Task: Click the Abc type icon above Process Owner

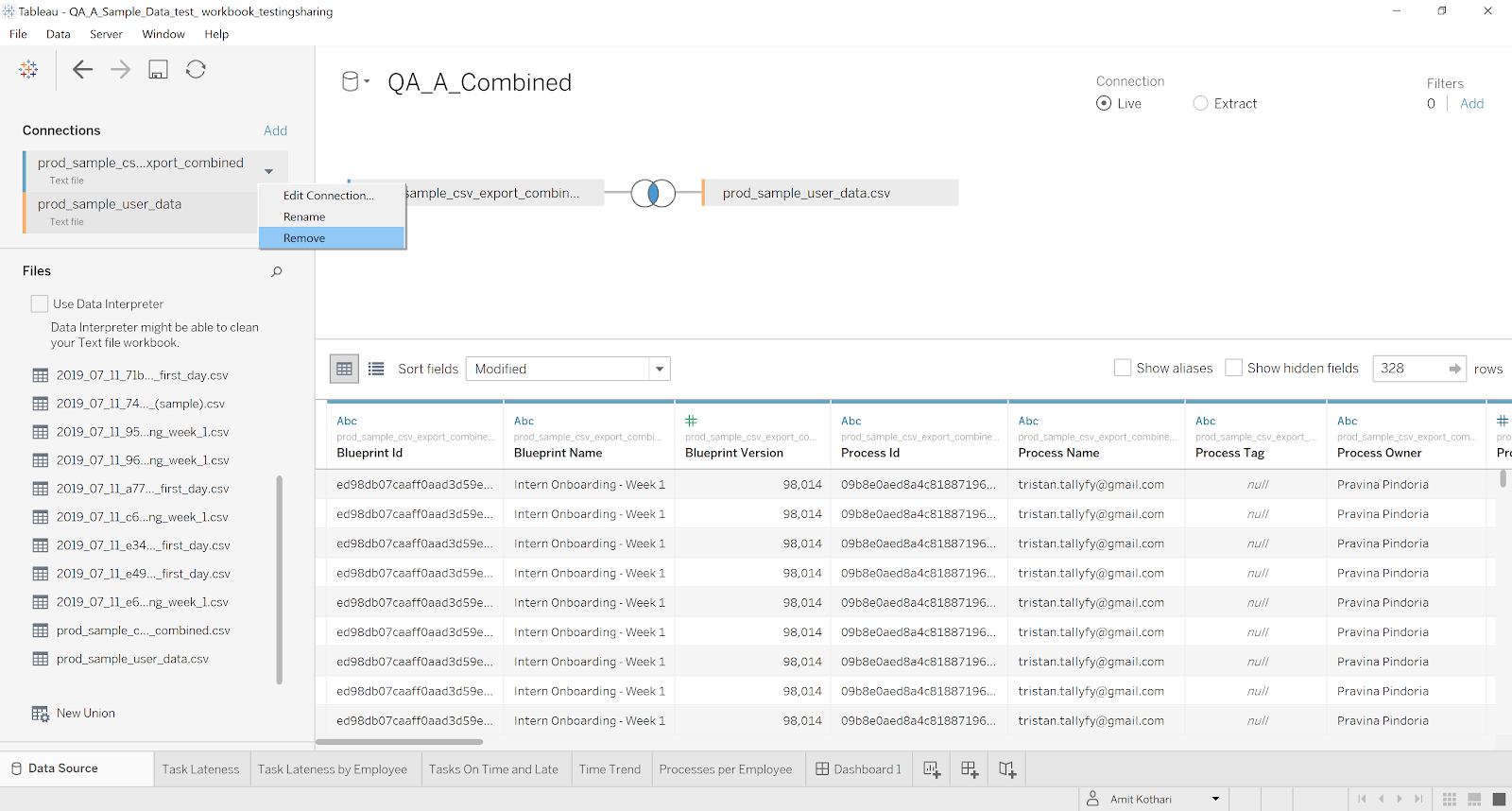Action: coord(1348,421)
